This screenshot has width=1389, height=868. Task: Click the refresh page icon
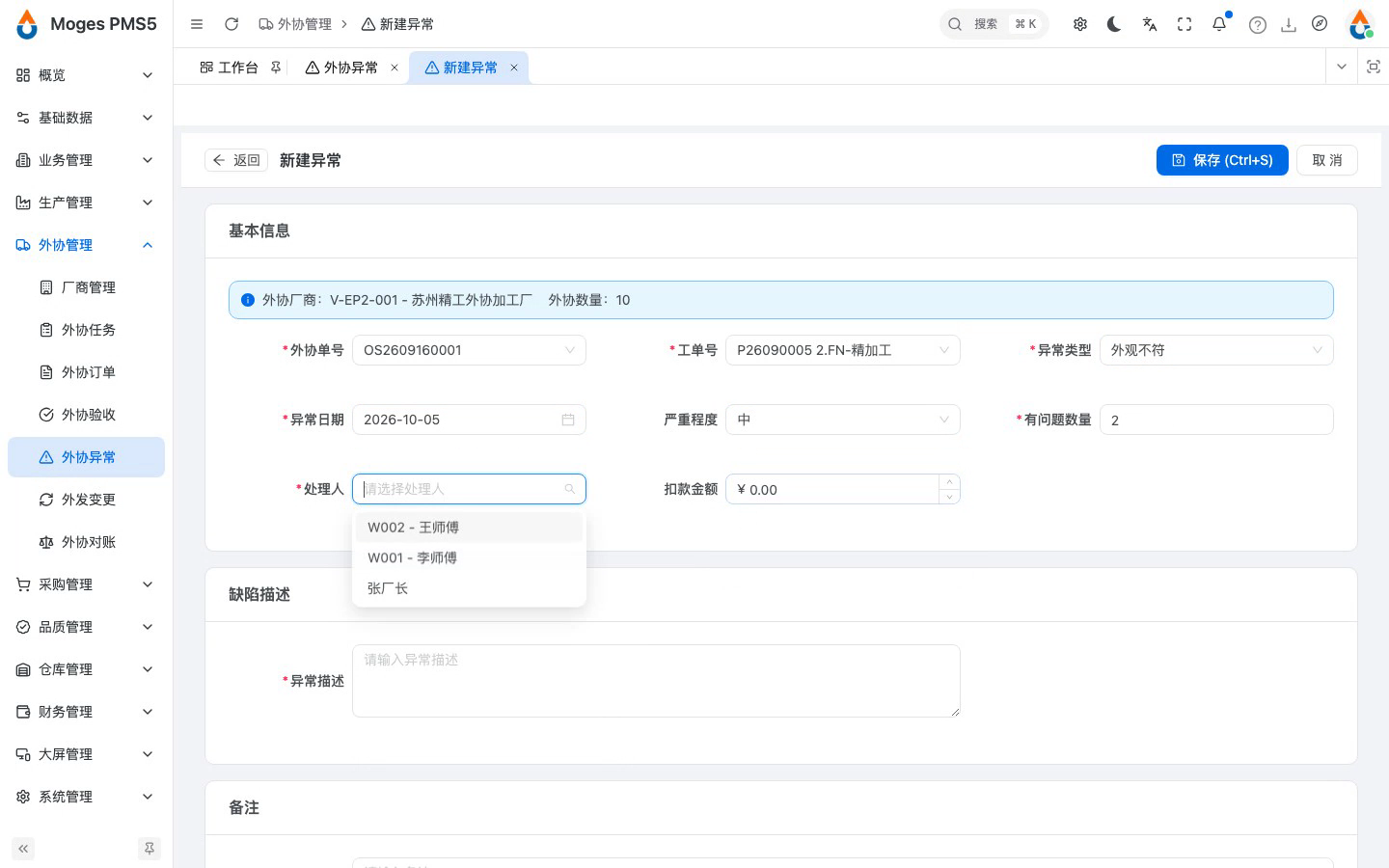pos(231,24)
